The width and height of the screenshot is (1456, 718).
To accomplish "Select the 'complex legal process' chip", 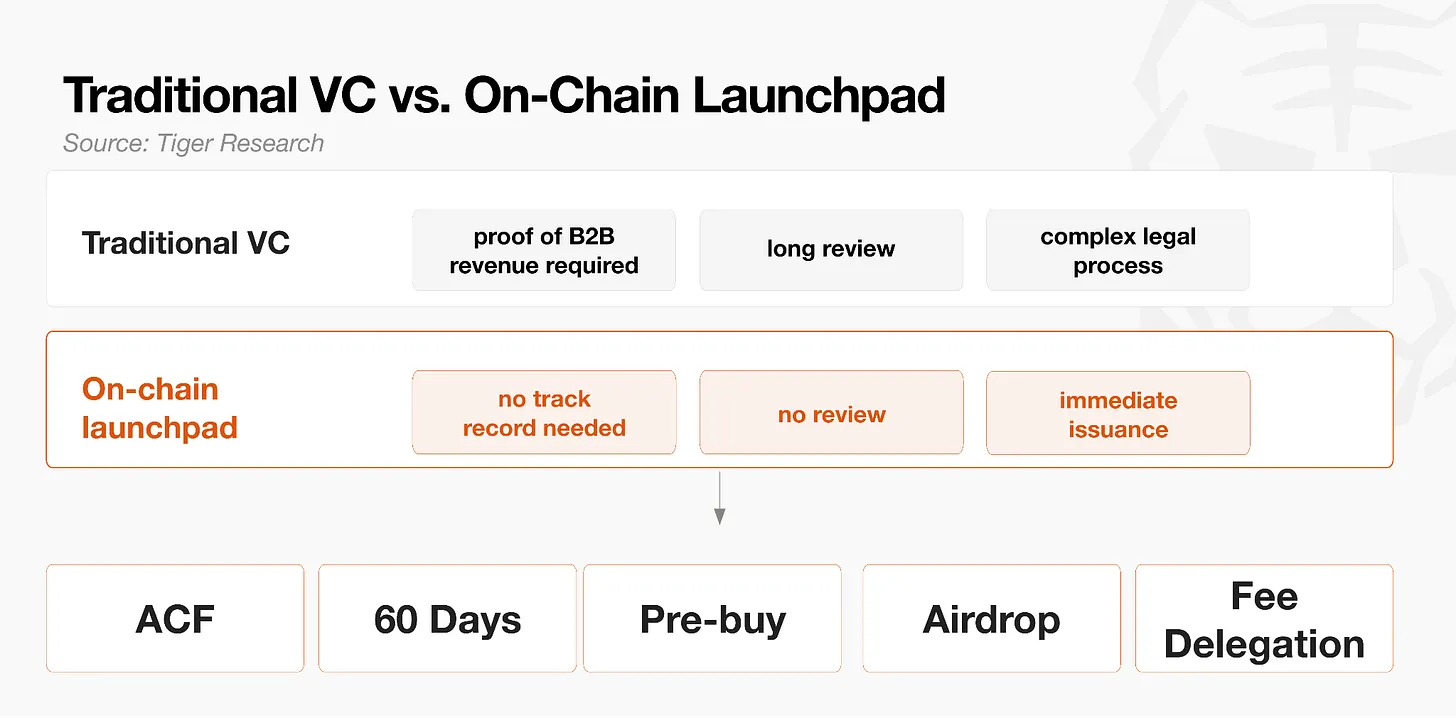I will [1118, 250].
